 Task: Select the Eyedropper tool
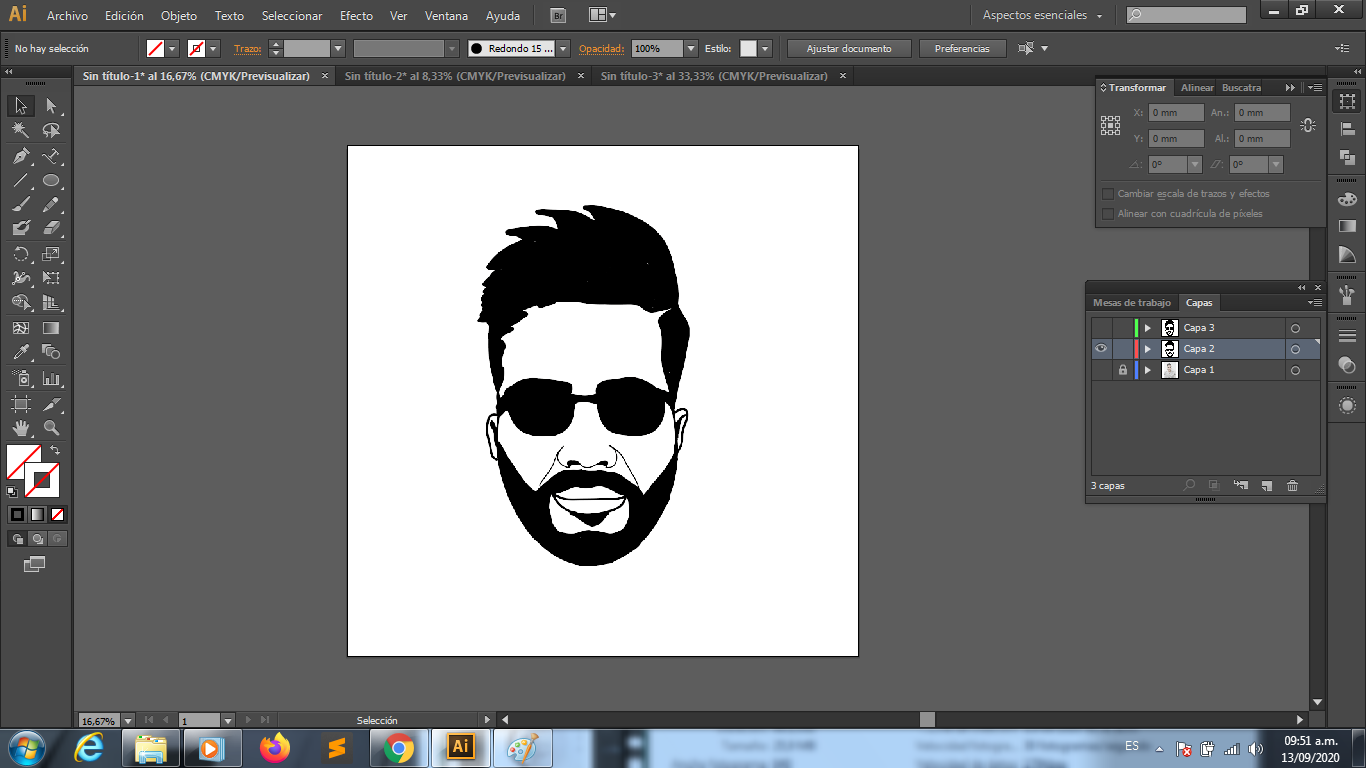coord(21,352)
